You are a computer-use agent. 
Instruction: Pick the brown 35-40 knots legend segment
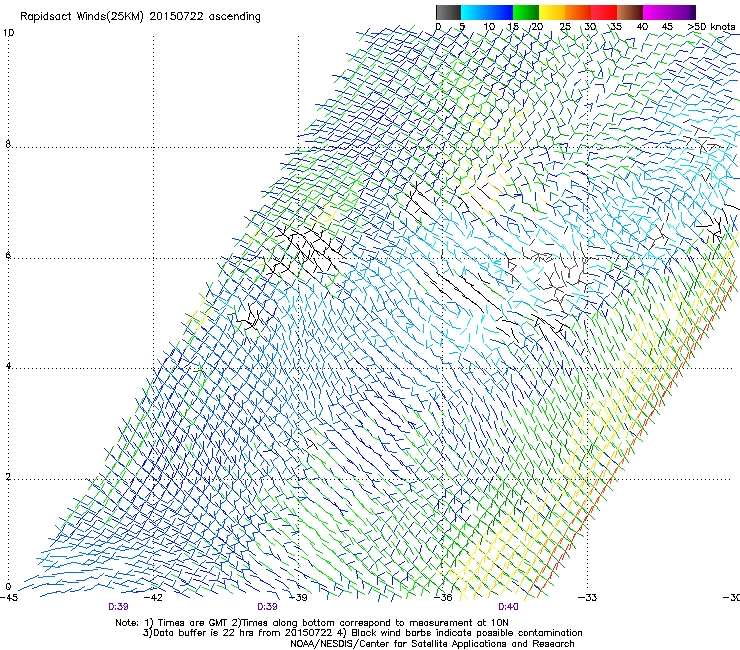630,12
